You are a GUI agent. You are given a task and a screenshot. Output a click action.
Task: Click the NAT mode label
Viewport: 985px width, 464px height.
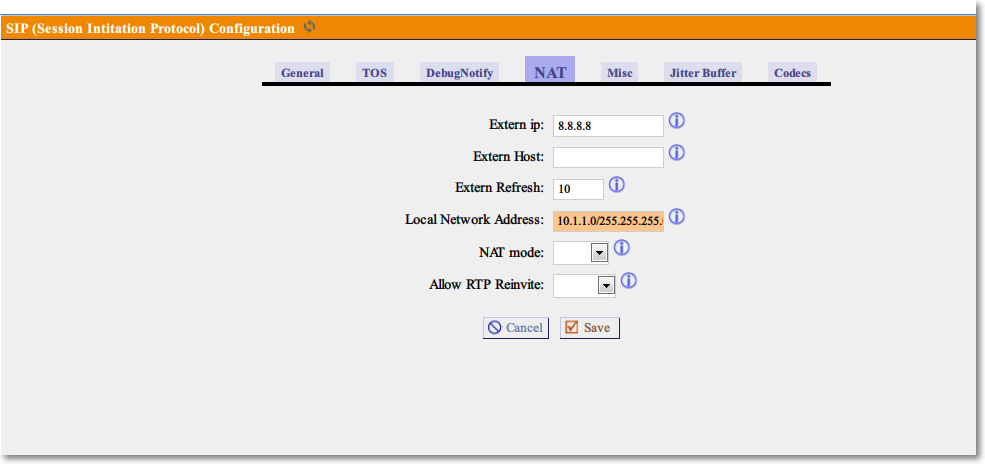tap(511, 252)
